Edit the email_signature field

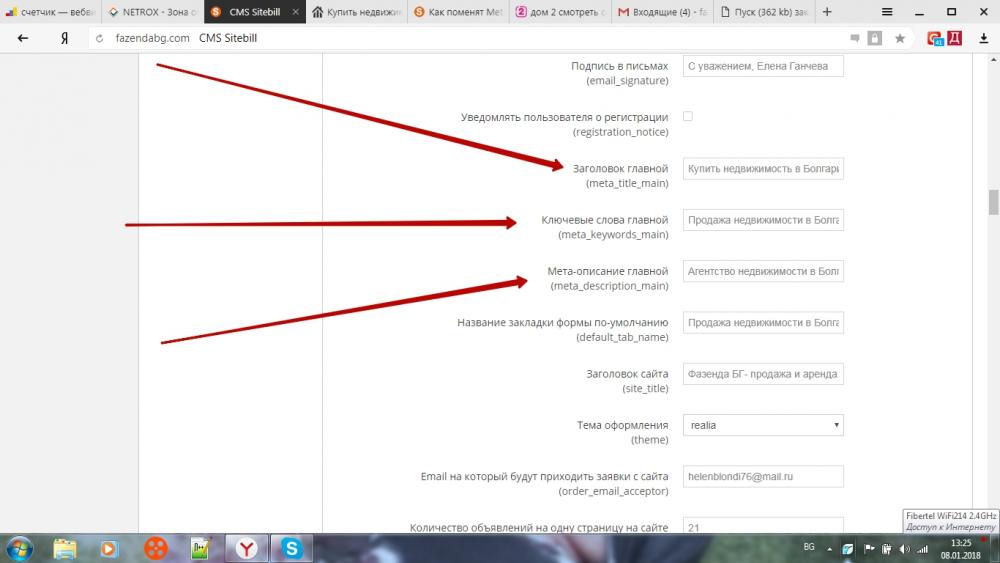click(763, 66)
